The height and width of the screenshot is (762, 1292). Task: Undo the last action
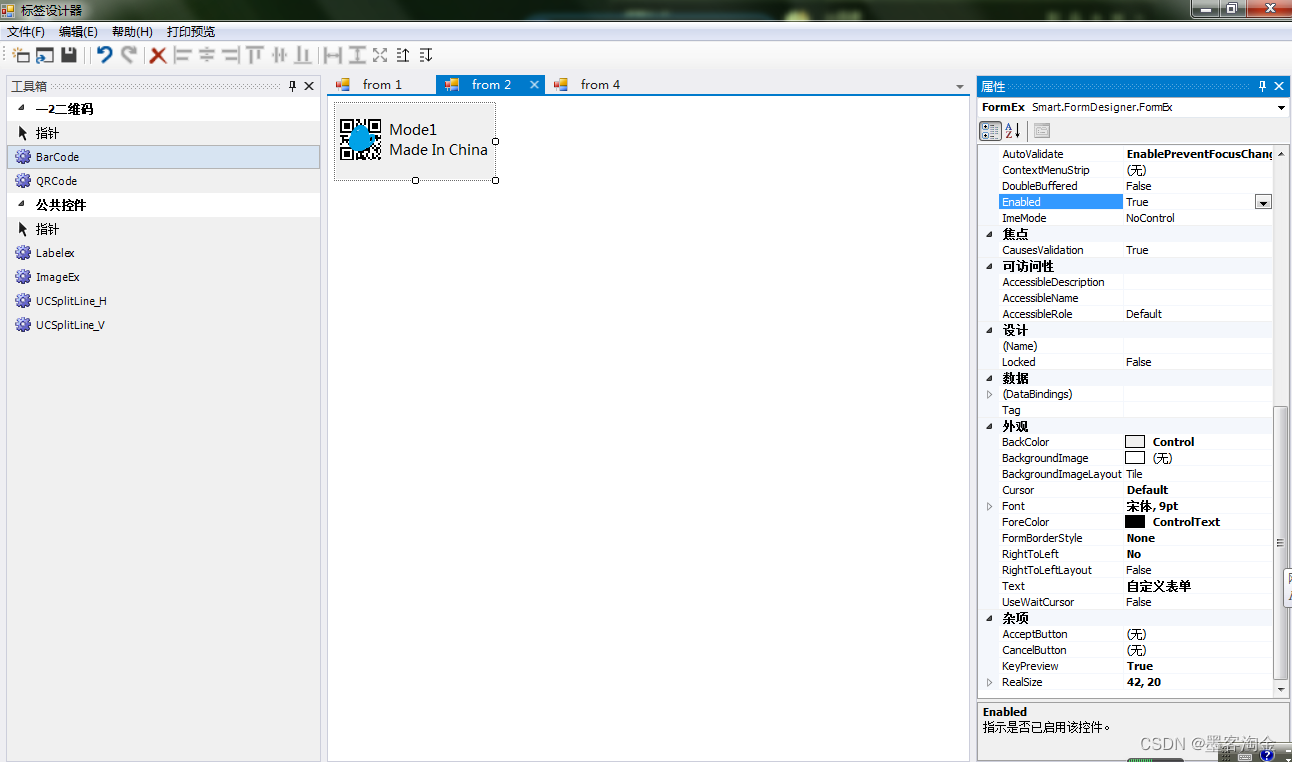pos(105,55)
